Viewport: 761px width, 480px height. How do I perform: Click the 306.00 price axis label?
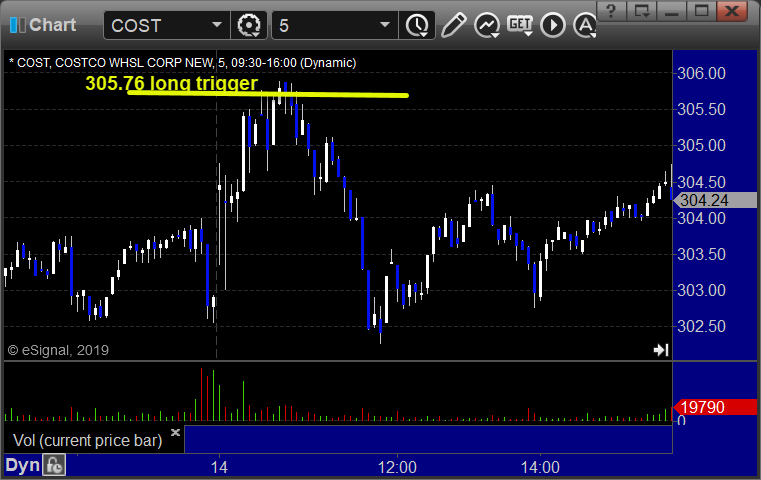point(701,73)
